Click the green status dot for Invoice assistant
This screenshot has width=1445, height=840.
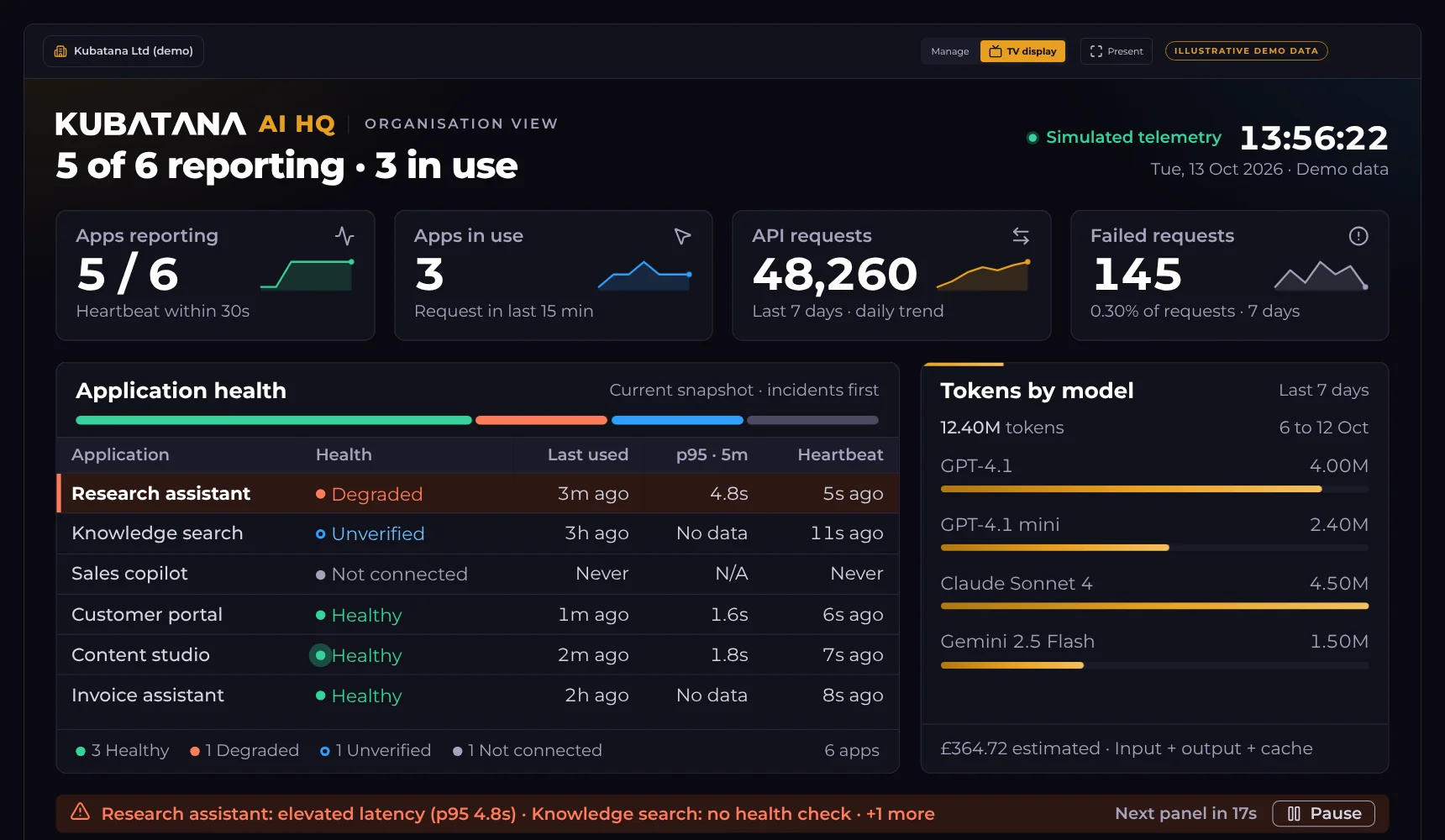click(x=320, y=696)
